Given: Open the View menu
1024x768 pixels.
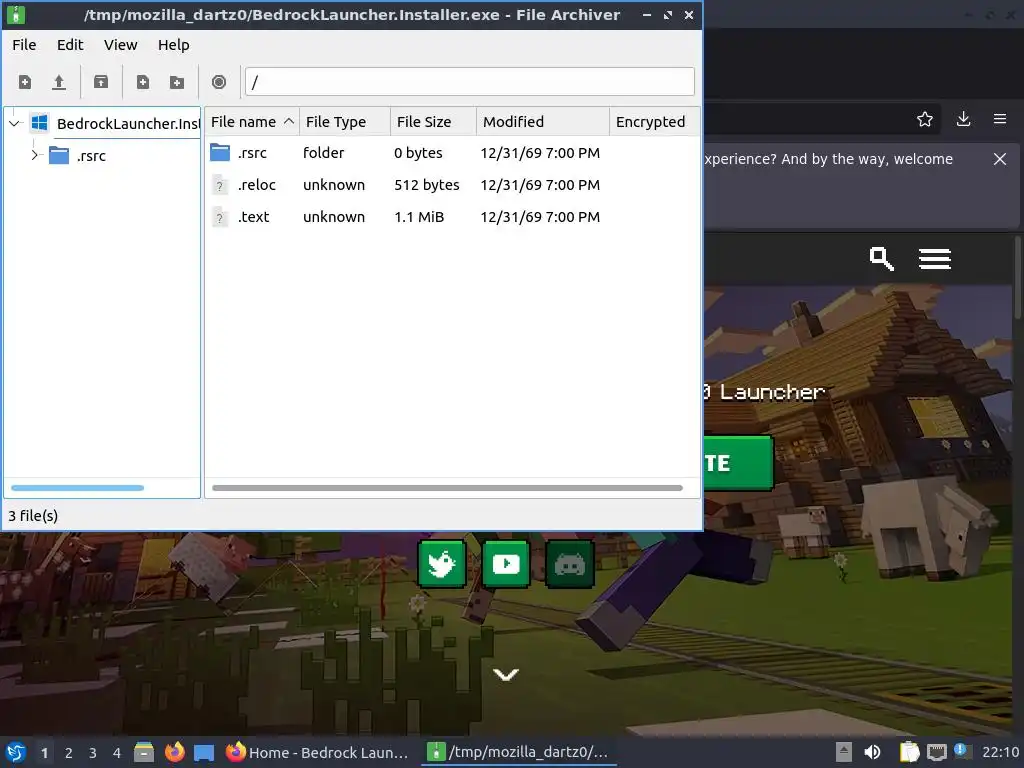Looking at the screenshot, I should [x=121, y=45].
